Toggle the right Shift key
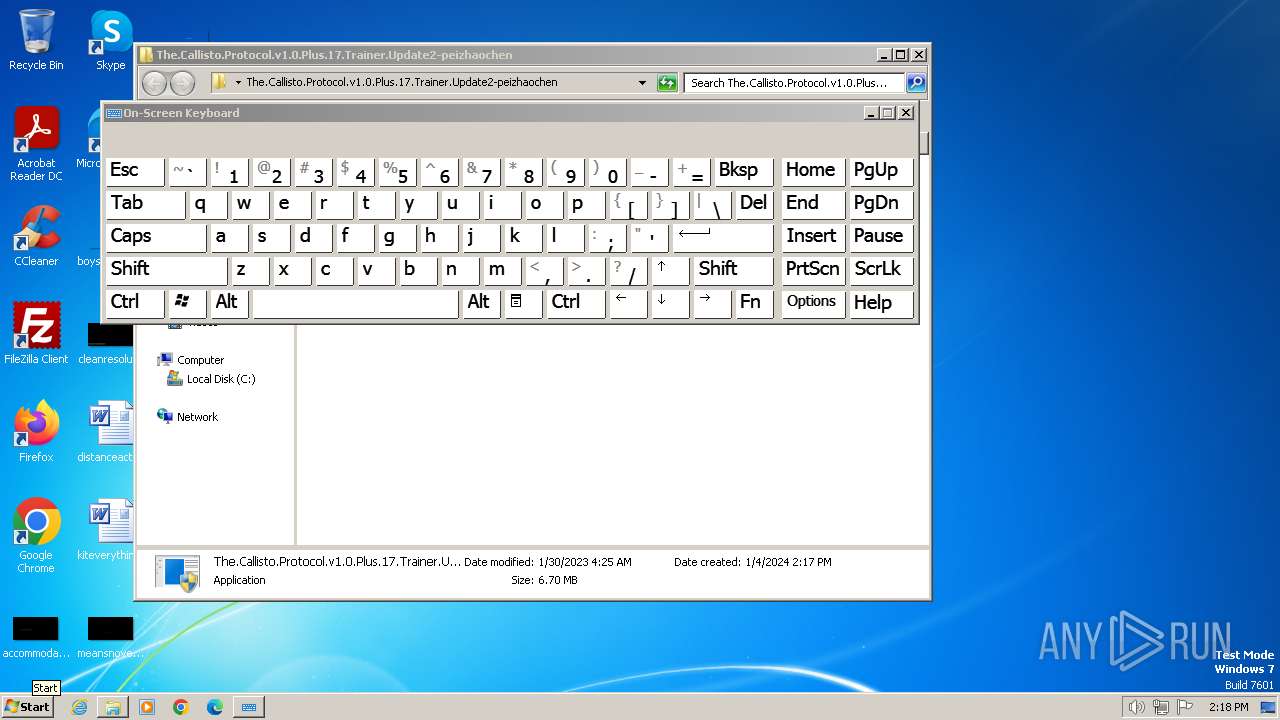The height and width of the screenshot is (720, 1280). (734, 270)
